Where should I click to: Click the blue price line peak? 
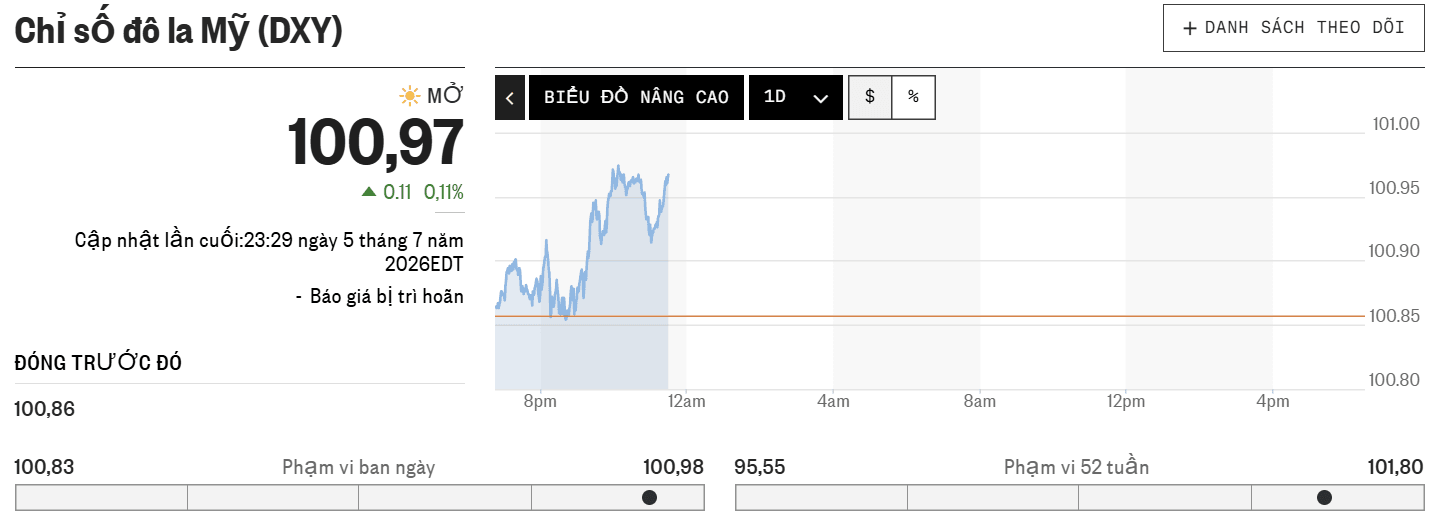point(619,167)
